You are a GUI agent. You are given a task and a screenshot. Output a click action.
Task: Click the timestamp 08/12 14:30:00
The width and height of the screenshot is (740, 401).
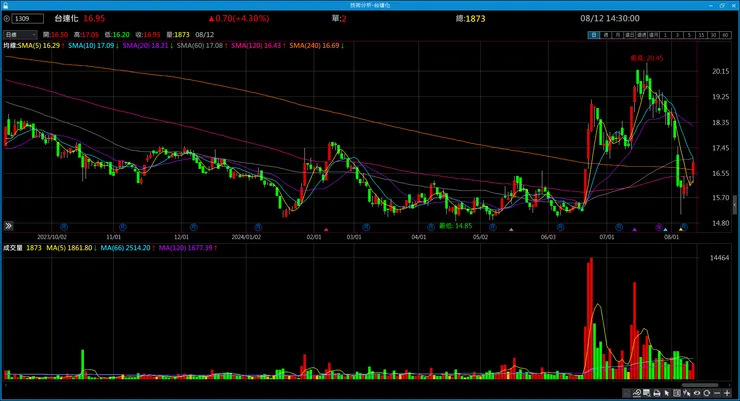pyautogui.click(x=610, y=18)
